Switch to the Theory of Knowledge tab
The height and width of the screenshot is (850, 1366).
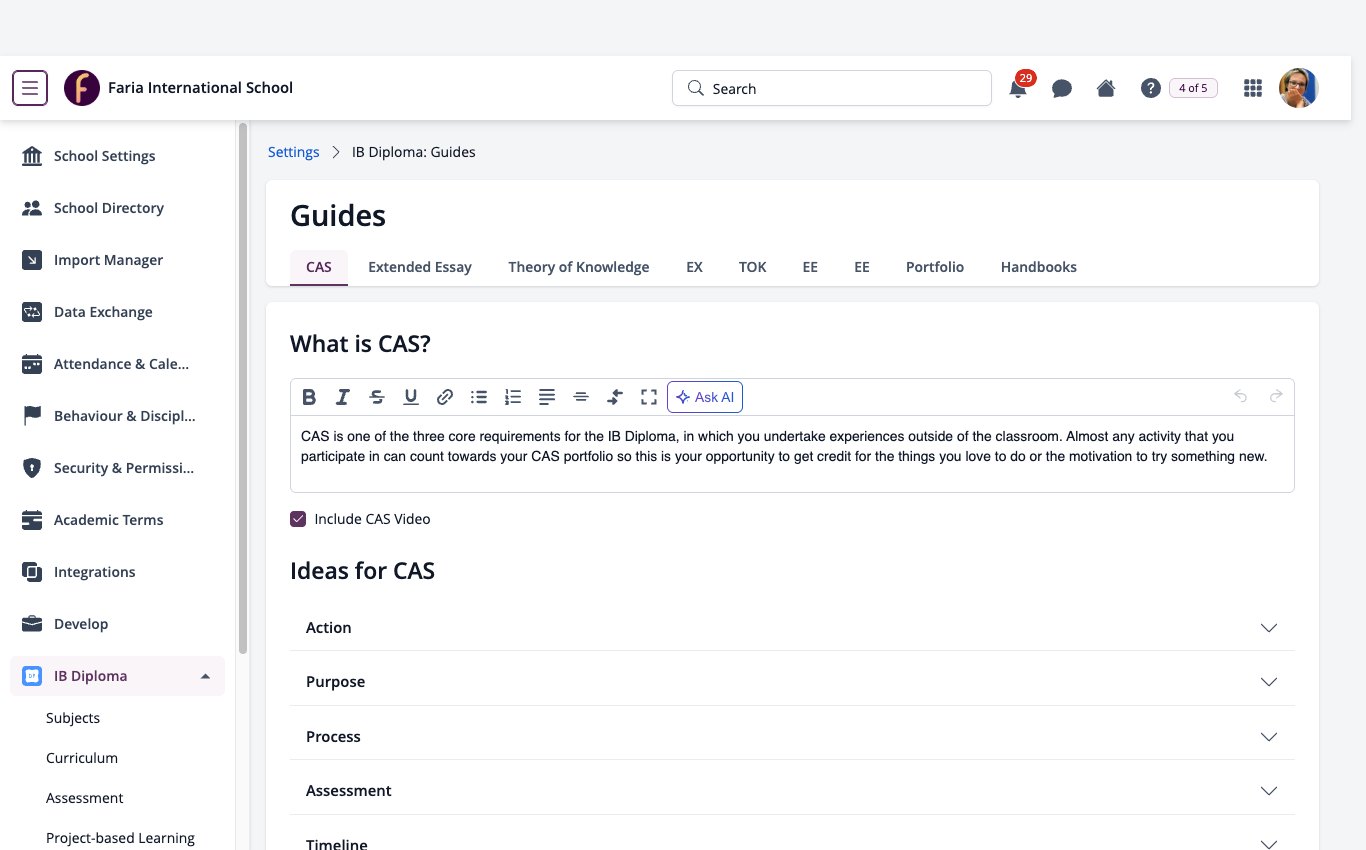tap(579, 267)
